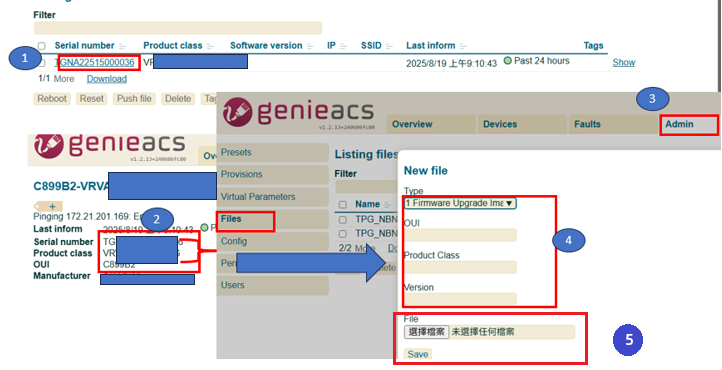The image size is (722, 370).
Task: Sort by SSID column icon
Action: (390, 46)
